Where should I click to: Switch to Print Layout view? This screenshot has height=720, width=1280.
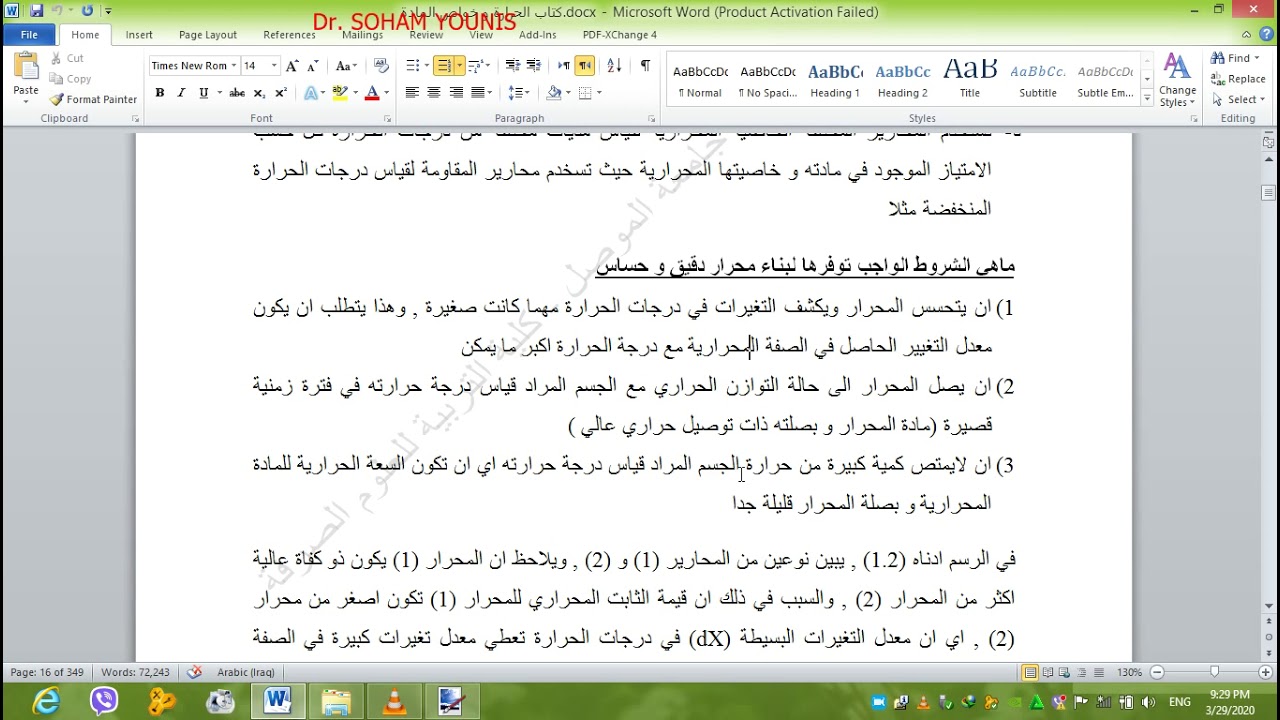coord(1031,672)
